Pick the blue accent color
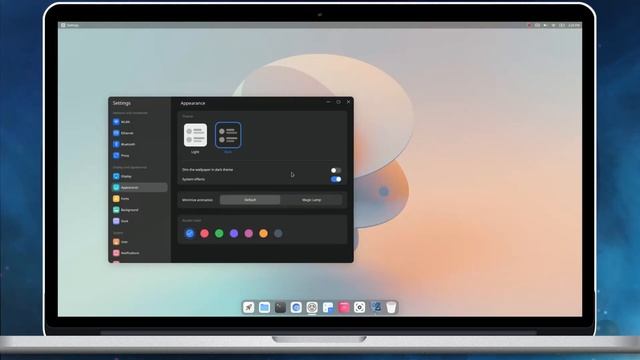This screenshot has height=360, width=640. 189,233
